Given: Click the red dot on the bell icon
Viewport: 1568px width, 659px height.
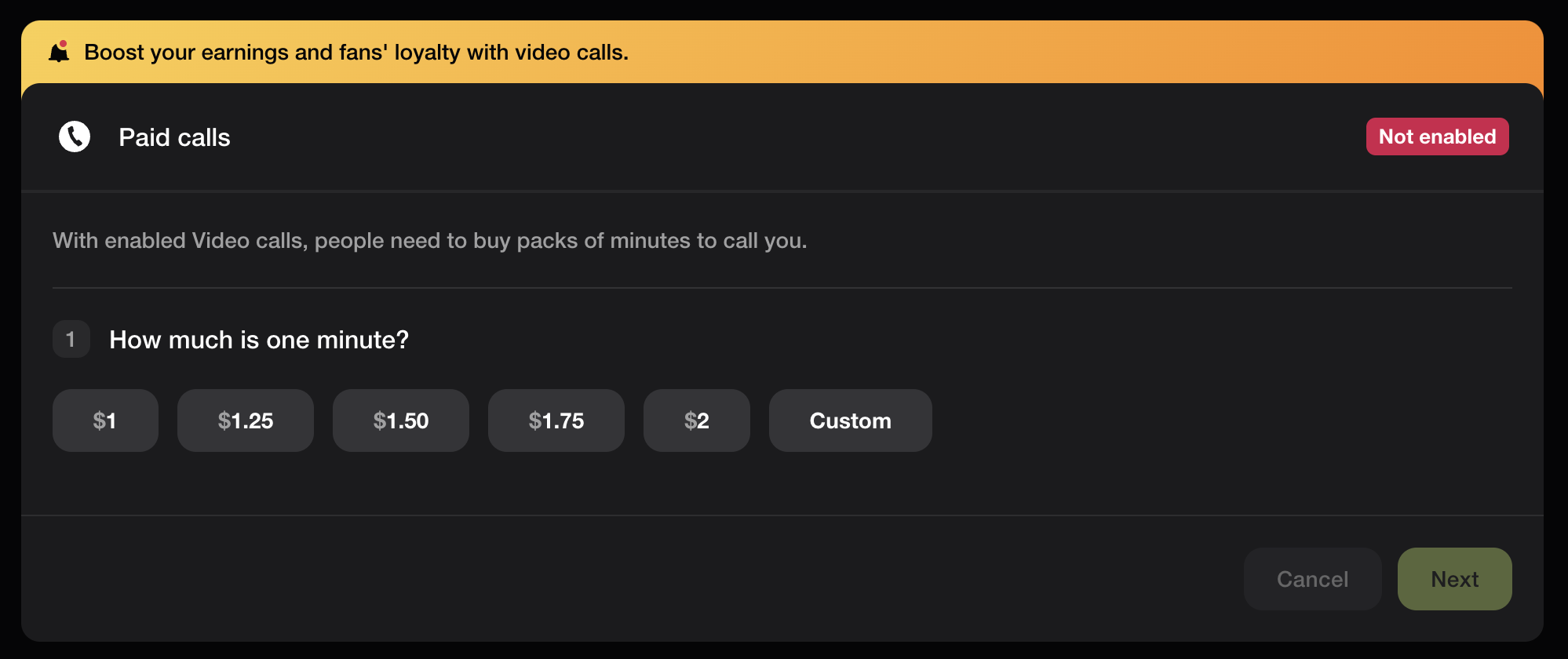Looking at the screenshot, I should point(64,44).
